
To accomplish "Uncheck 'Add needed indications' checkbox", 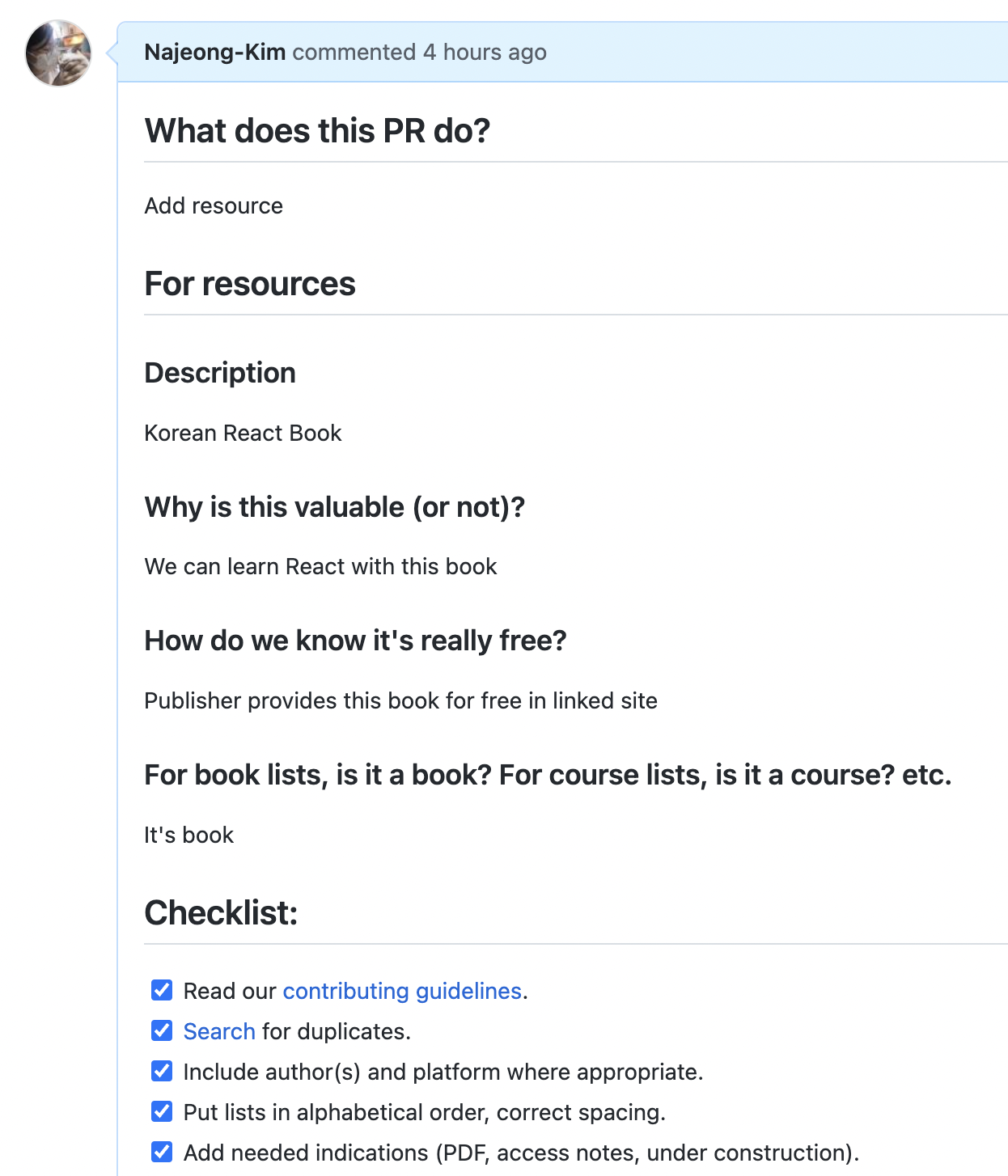I will pyautogui.click(x=162, y=1152).
